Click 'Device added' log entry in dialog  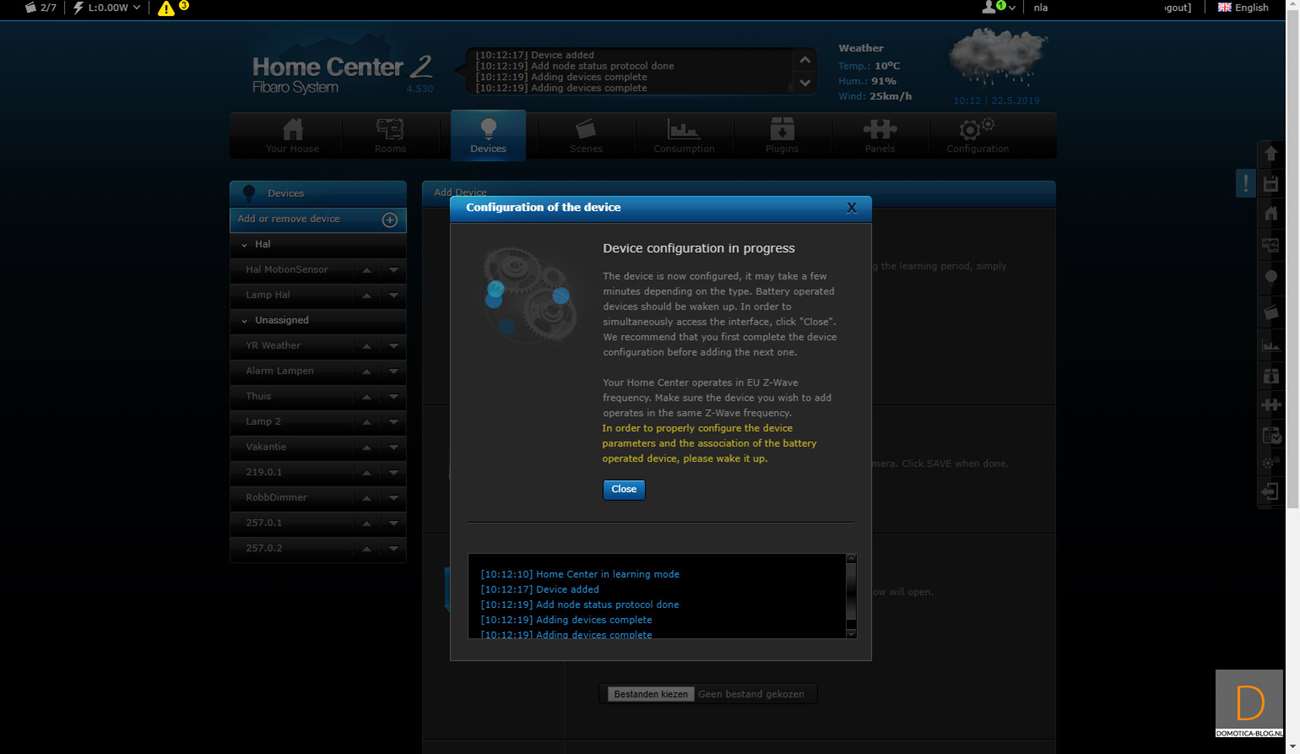click(x=540, y=590)
